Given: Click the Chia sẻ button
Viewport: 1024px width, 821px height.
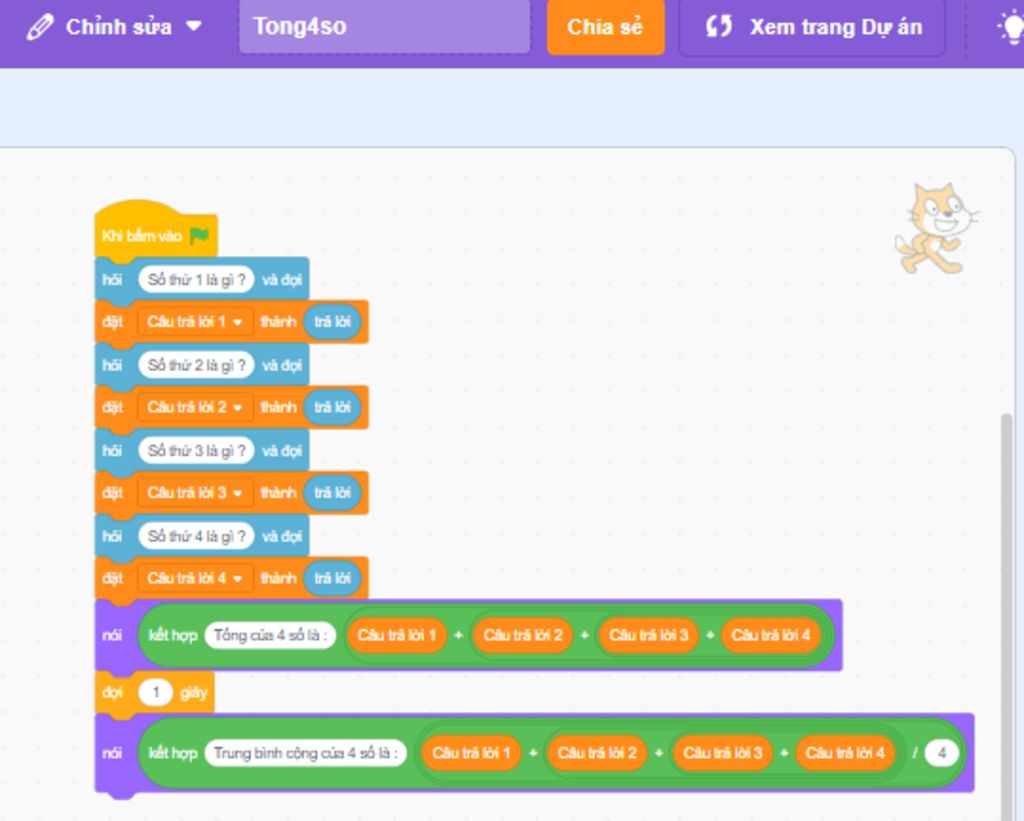Looking at the screenshot, I should (605, 27).
